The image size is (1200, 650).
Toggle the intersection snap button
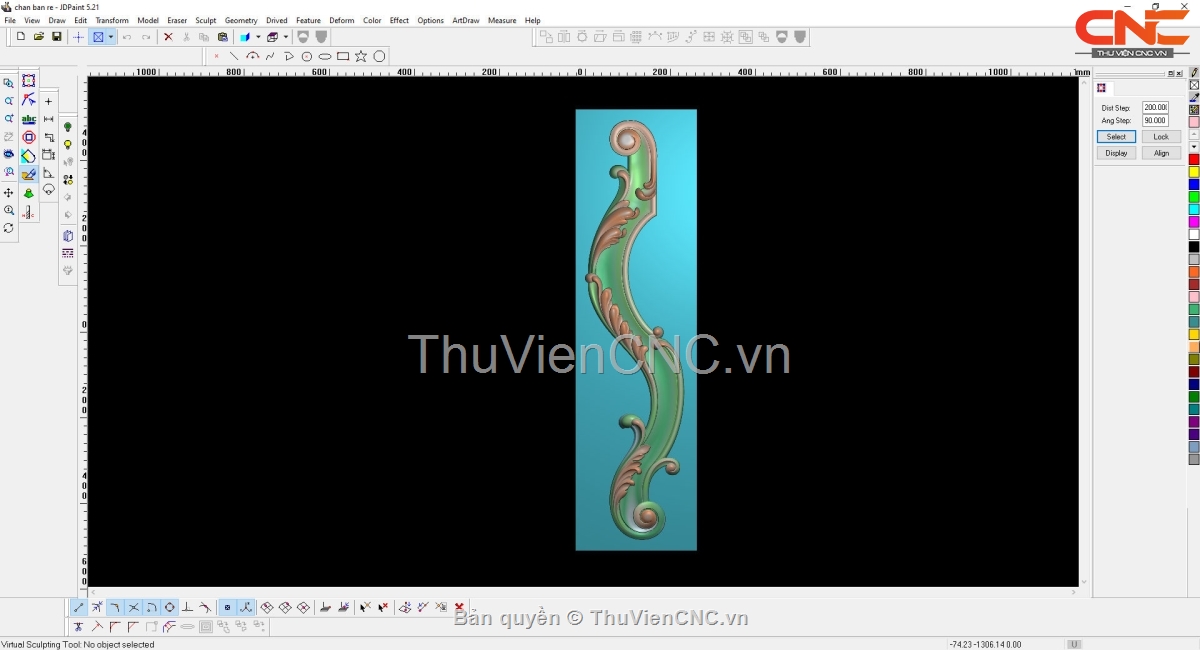tap(133, 607)
